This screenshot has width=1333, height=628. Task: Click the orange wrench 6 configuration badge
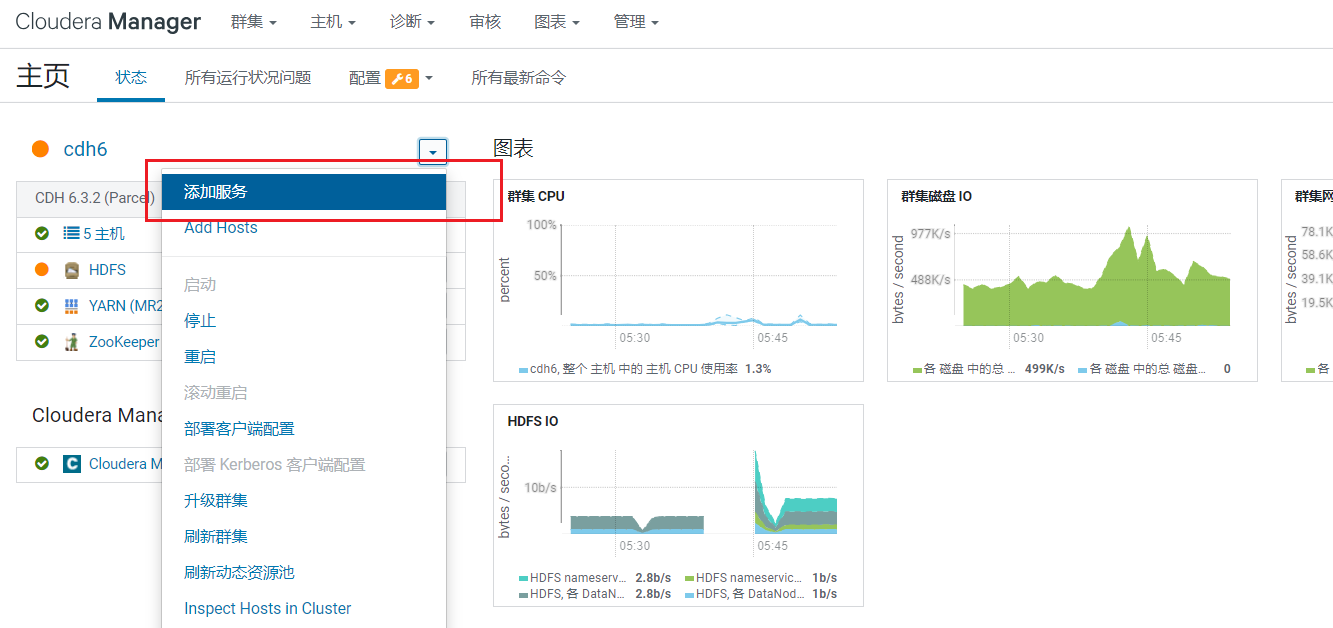(x=402, y=78)
